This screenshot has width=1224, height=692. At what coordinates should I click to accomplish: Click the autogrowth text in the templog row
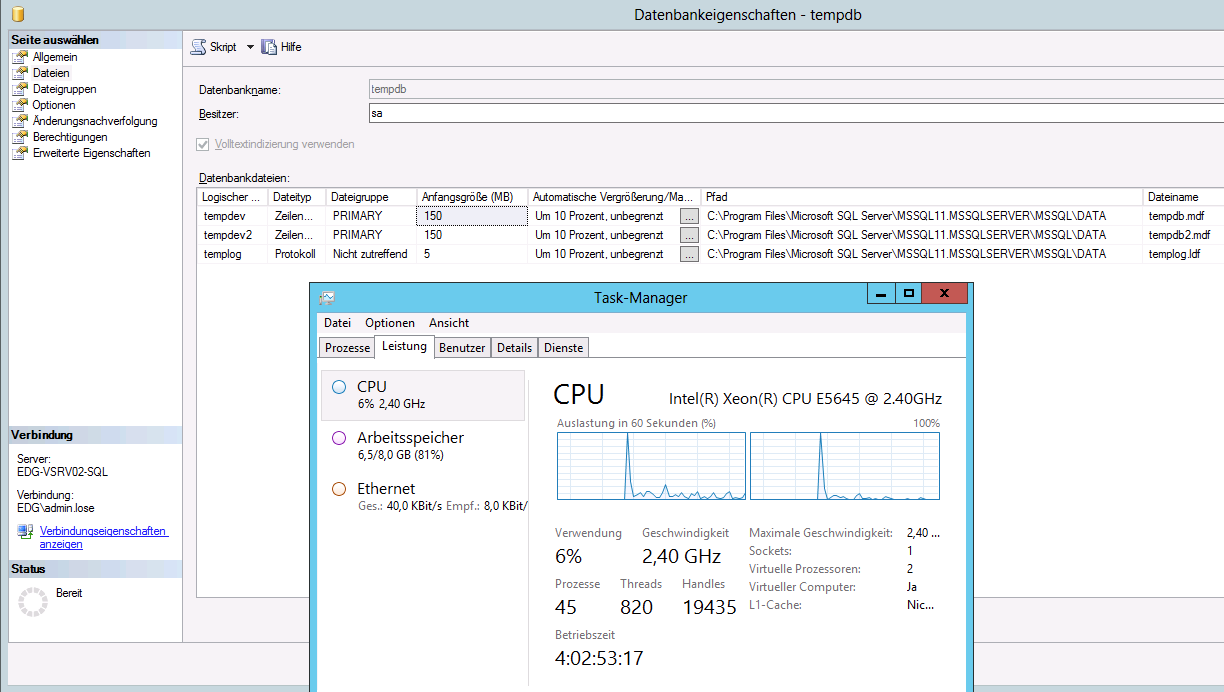tap(599, 254)
